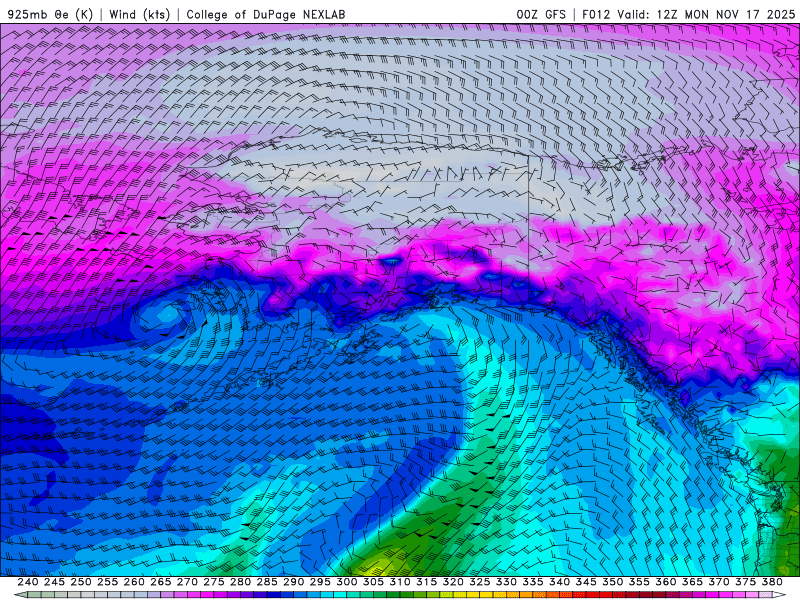Click the right arrow end of the color bar
Viewport: 800px width, 600px height.
pos(780,595)
